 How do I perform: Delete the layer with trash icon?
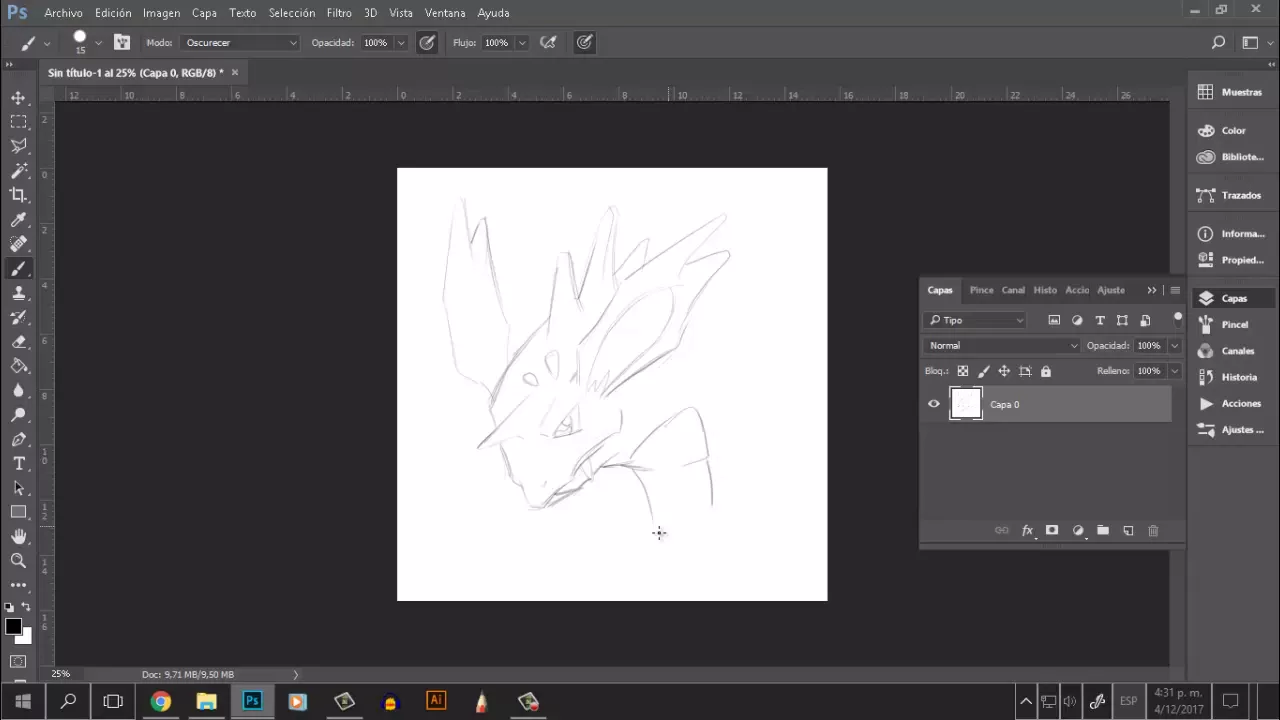point(1153,531)
